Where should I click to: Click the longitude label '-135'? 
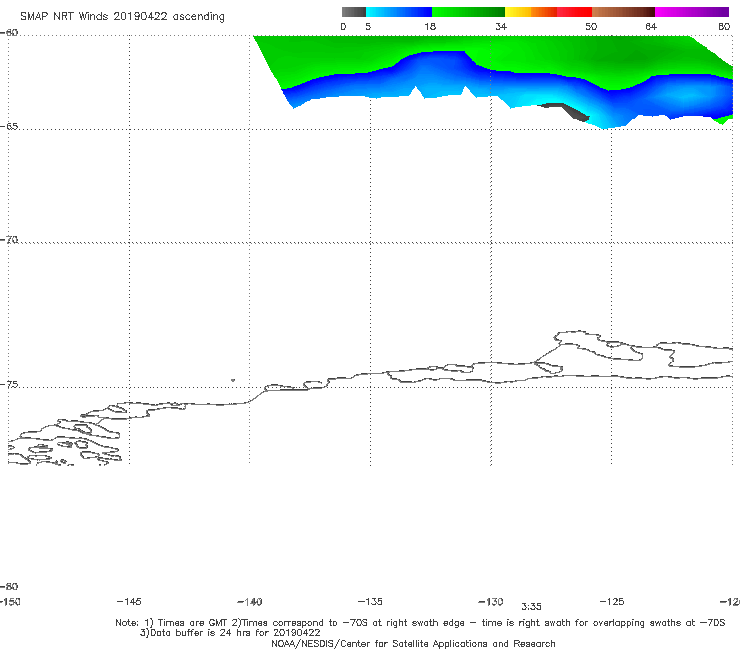[370, 602]
